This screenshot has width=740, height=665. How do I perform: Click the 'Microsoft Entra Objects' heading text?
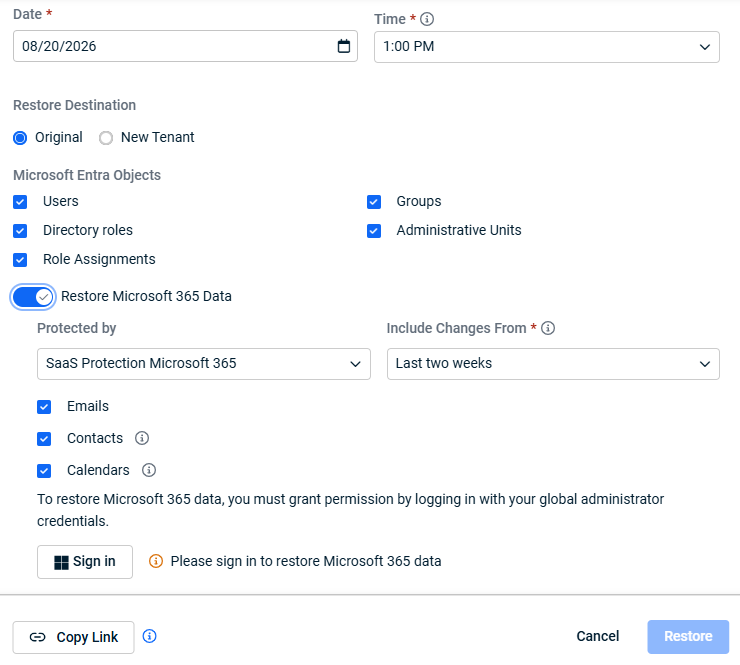[87, 175]
